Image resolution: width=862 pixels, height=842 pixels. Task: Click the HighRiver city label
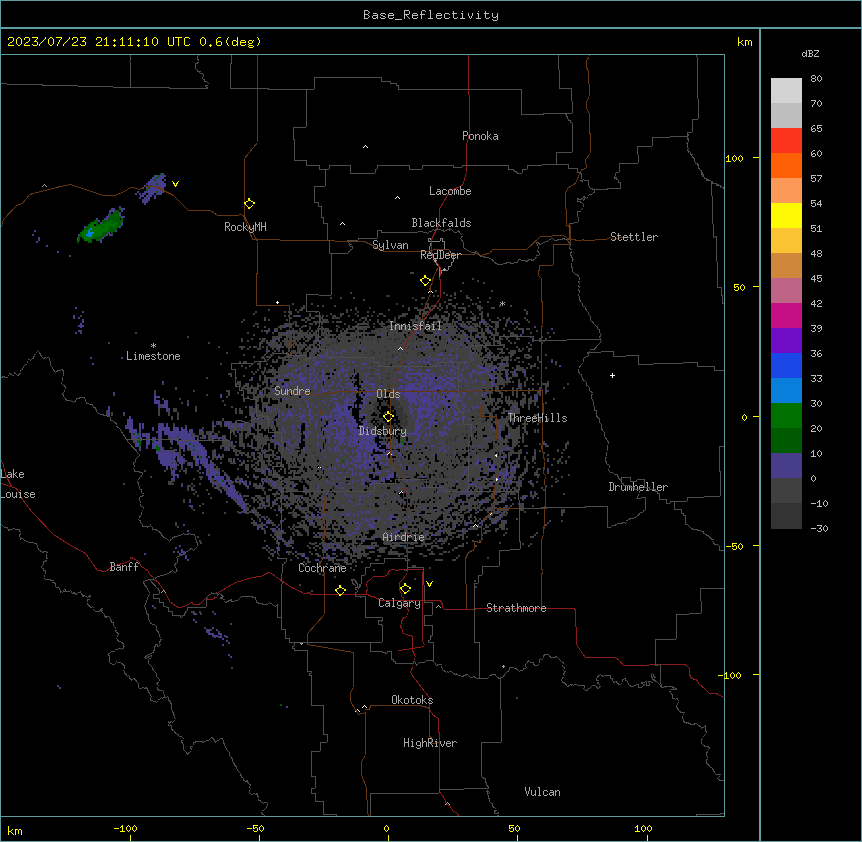point(430,743)
